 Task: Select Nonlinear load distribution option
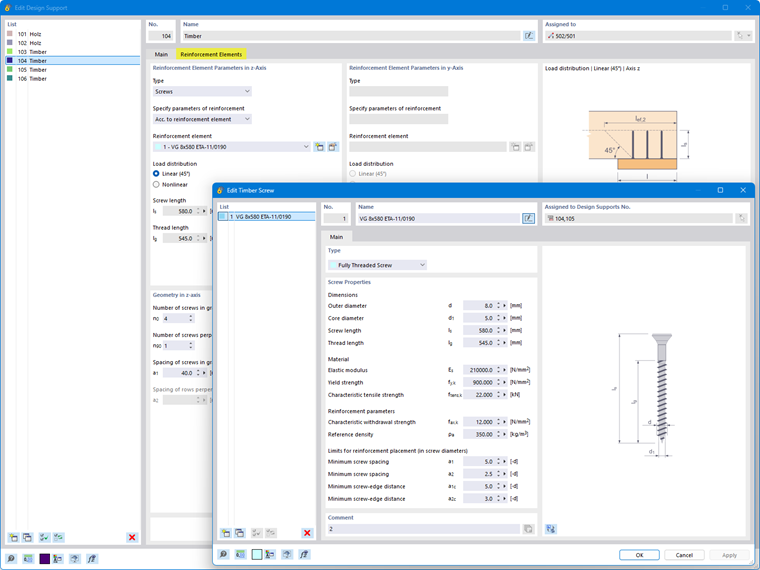tap(170, 185)
